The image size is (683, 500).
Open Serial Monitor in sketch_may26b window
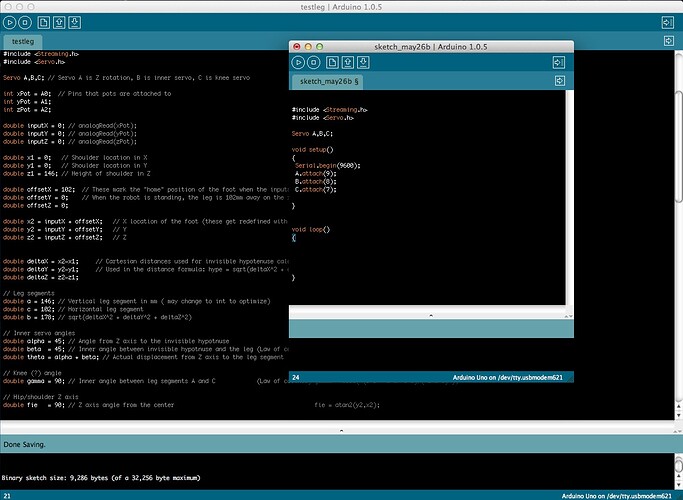pyautogui.click(x=558, y=62)
